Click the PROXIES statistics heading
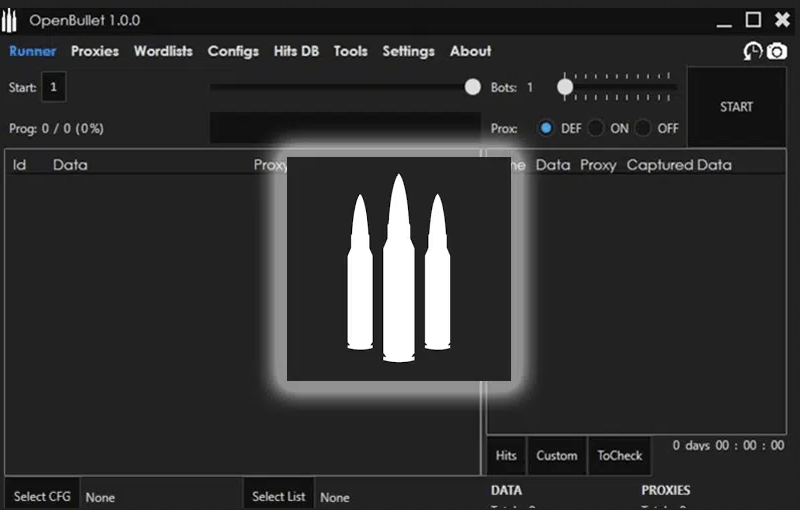 (666, 490)
